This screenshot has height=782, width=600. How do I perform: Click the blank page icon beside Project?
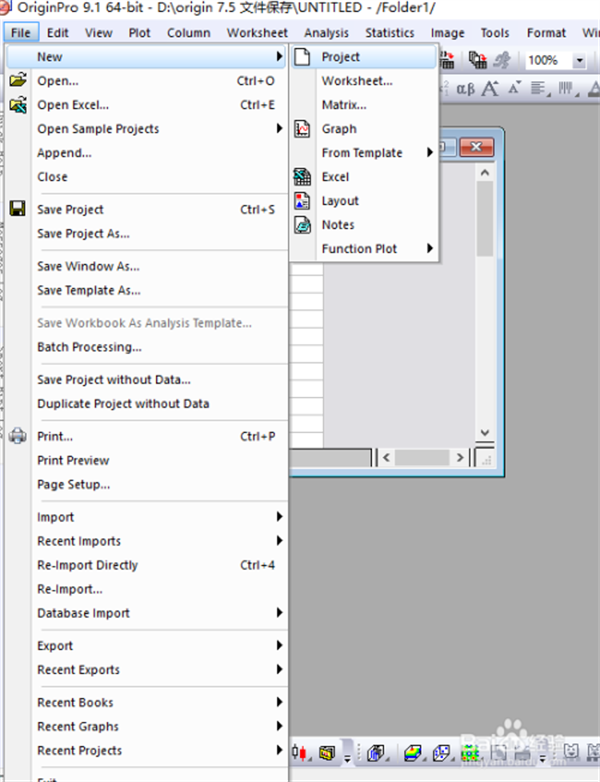[302, 57]
